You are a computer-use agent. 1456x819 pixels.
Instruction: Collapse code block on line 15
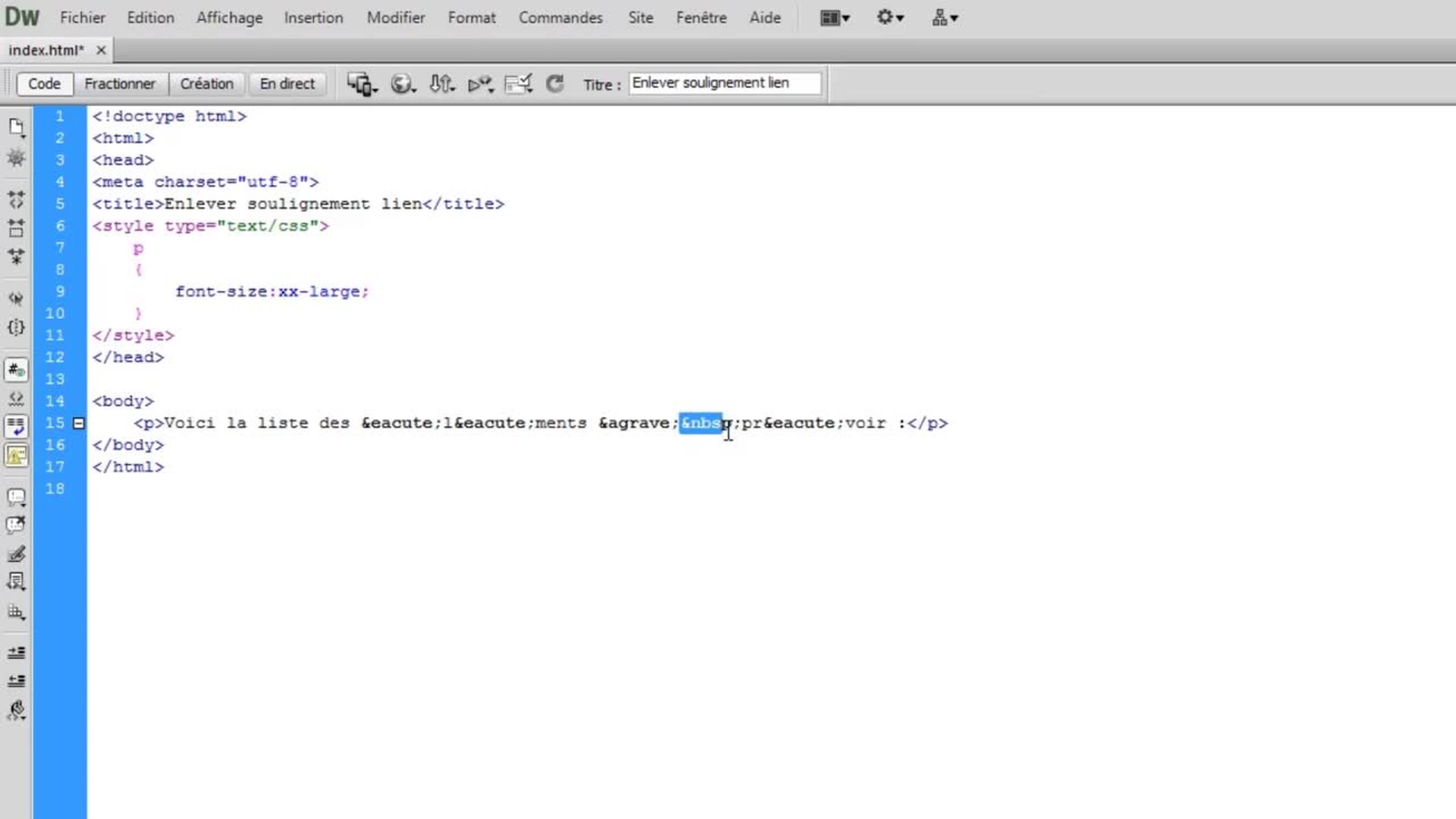point(79,423)
